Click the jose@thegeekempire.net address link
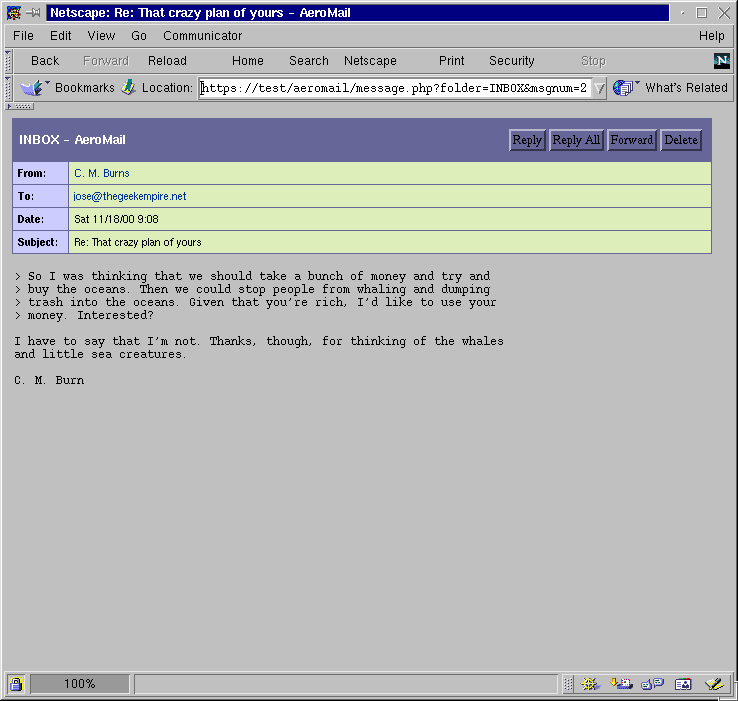738x701 pixels. click(x=130, y=196)
